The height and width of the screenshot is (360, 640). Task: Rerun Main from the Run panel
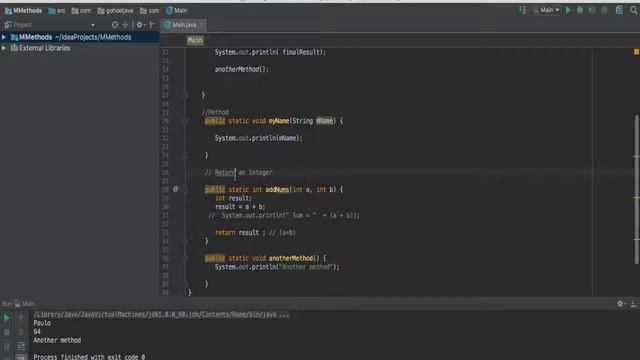7,318
